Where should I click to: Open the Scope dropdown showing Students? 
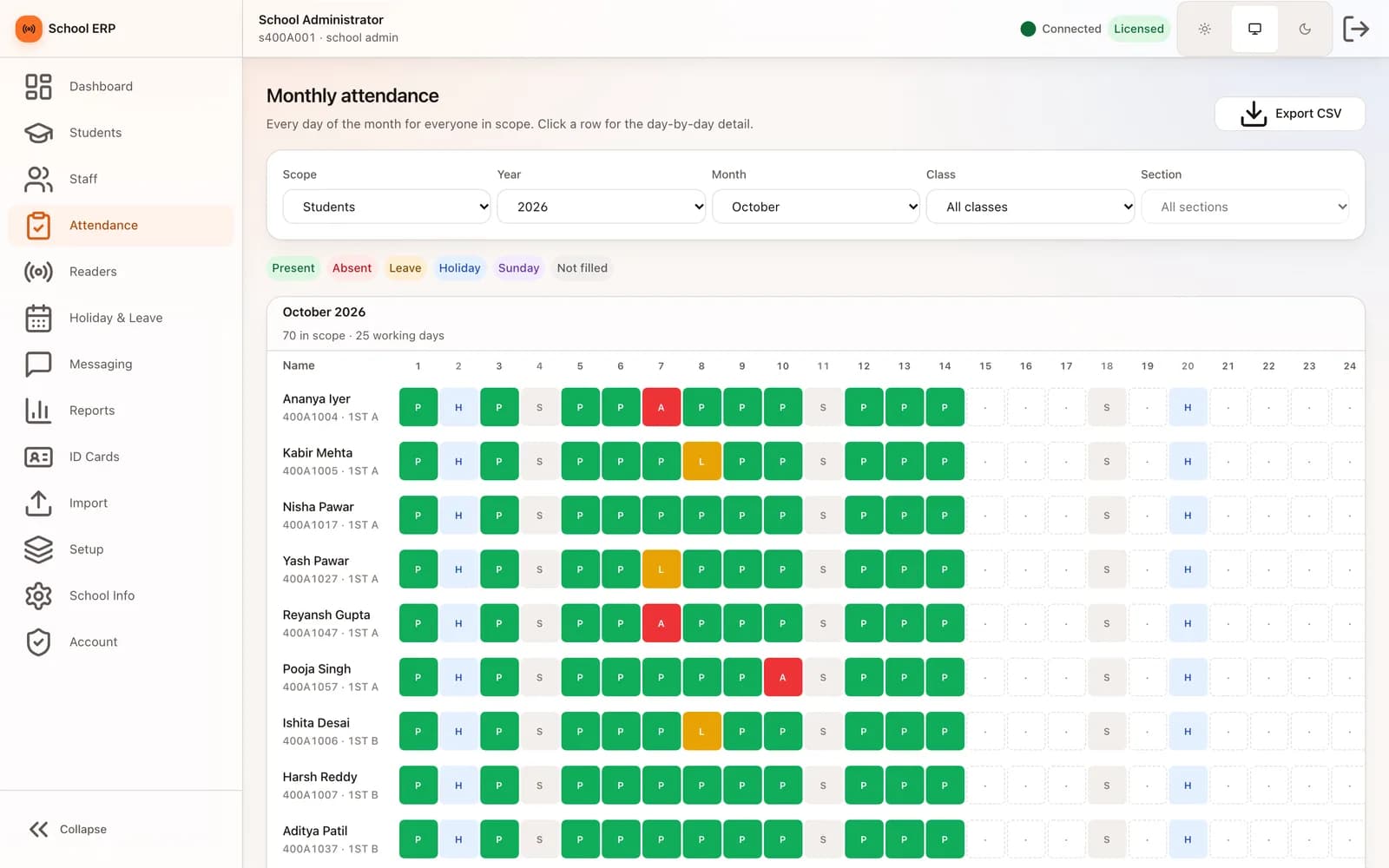[386, 207]
